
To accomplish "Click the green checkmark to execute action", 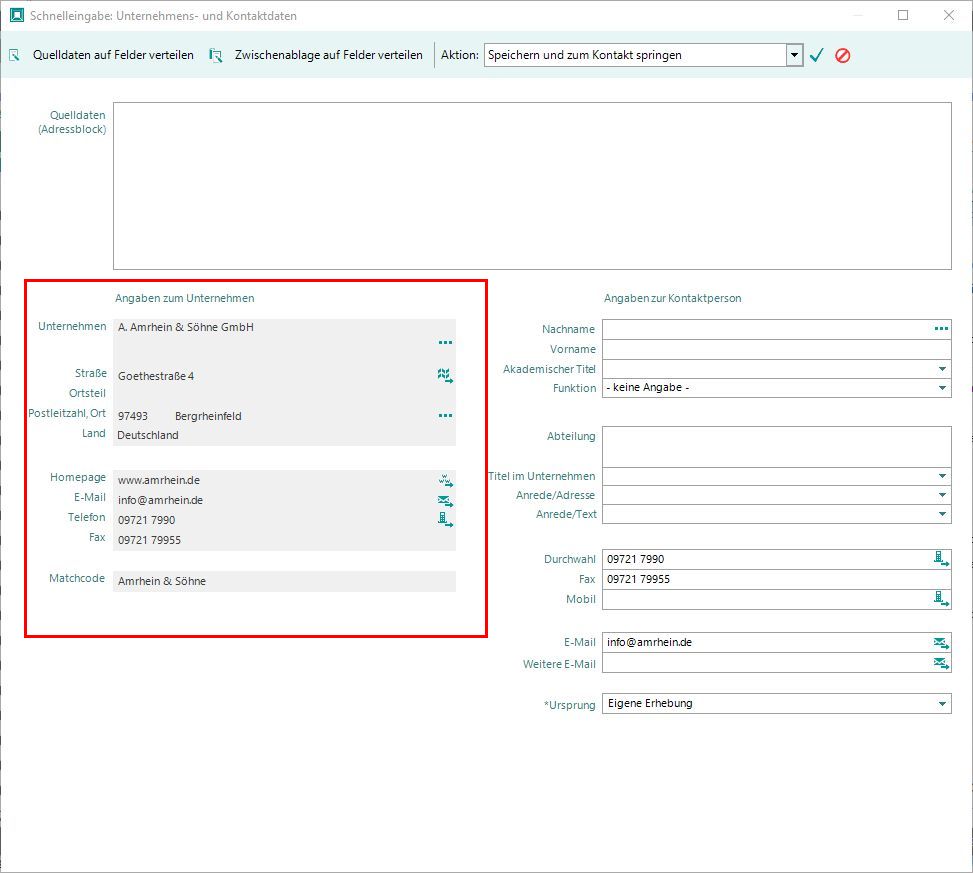I will [x=816, y=55].
